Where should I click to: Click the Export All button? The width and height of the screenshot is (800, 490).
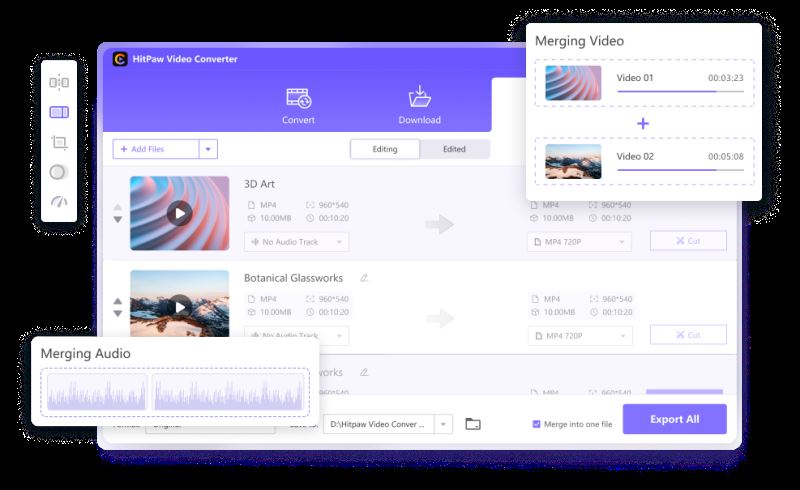pos(674,419)
